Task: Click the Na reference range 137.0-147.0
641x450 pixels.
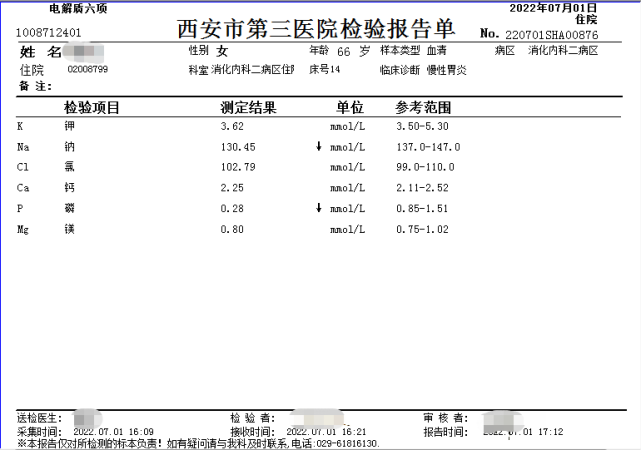Action: pyautogui.click(x=428, y=147)
